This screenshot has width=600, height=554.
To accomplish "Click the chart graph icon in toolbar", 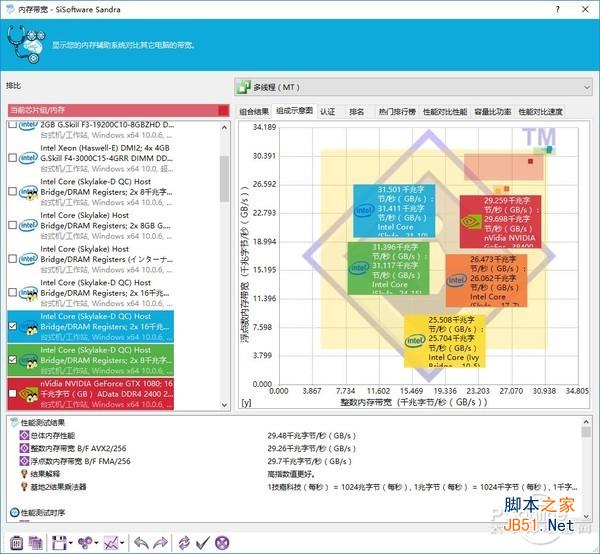I will click(111, 543).
